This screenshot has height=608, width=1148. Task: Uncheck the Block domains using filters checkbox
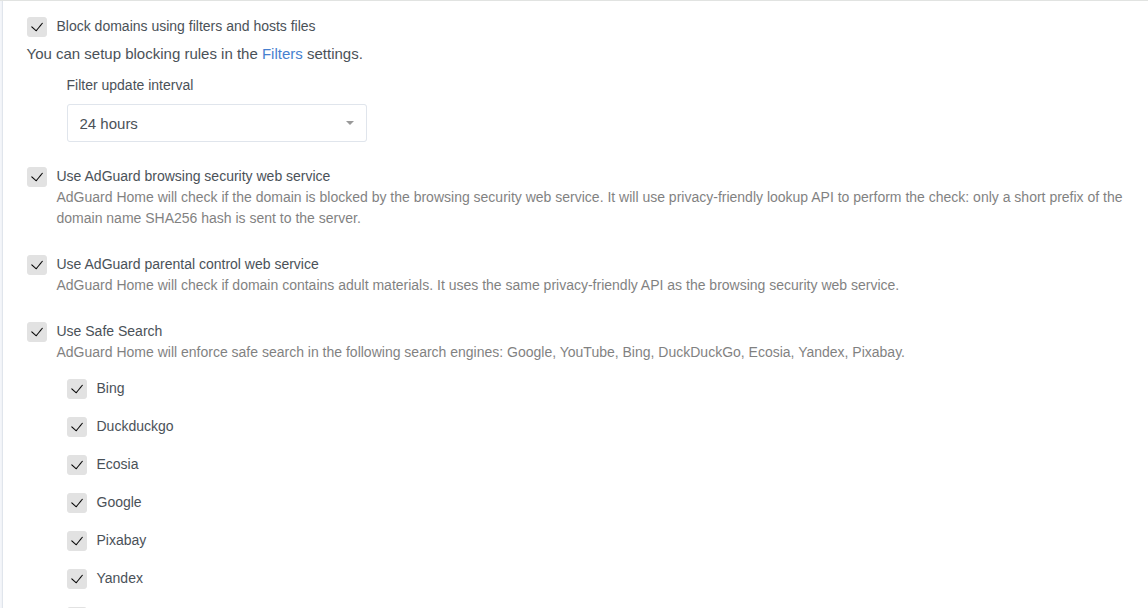[x=37, y=27]
